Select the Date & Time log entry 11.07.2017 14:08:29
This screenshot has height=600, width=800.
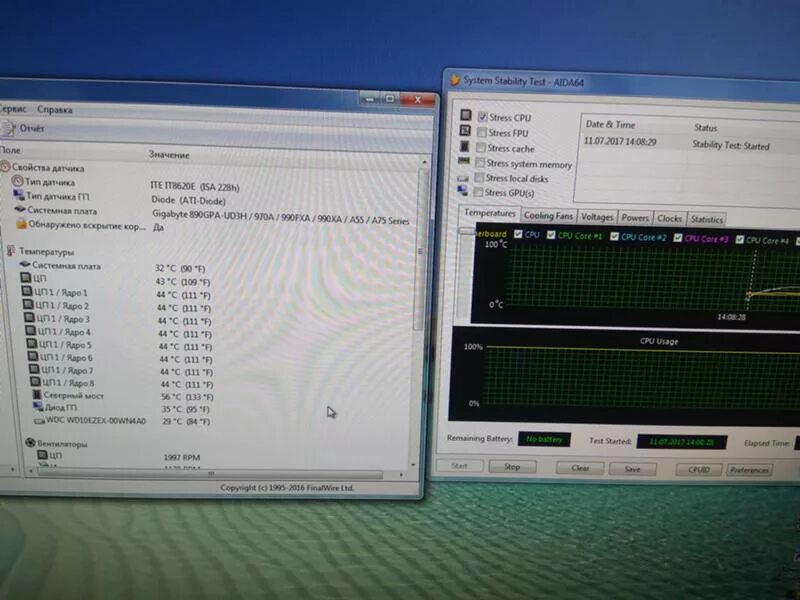point(620,141)
